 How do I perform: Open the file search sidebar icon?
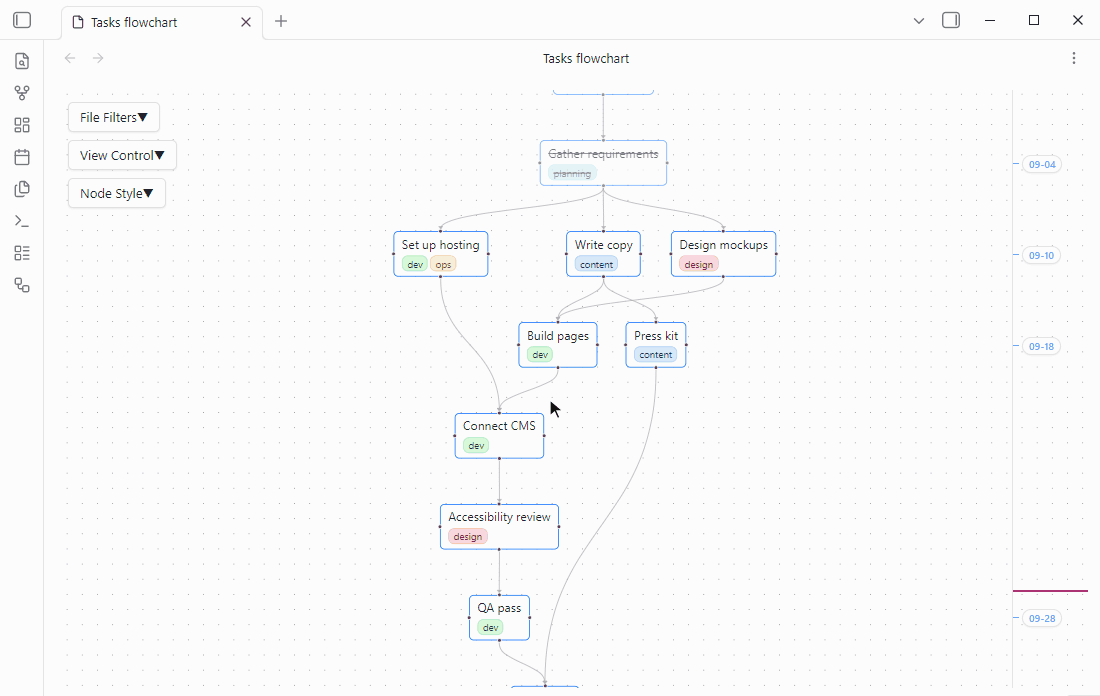point(22,61)
